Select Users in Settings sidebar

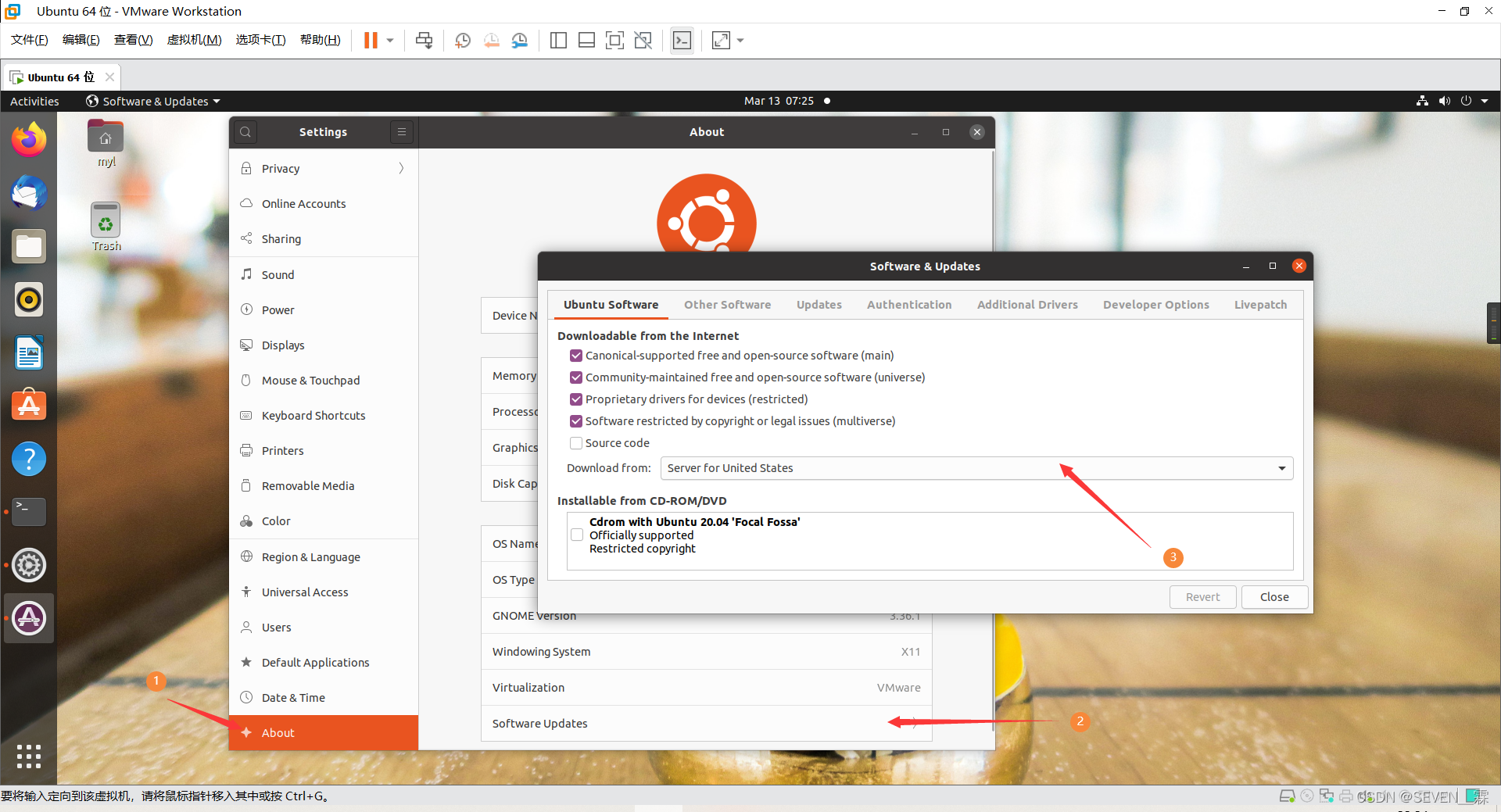pos(324,628)
